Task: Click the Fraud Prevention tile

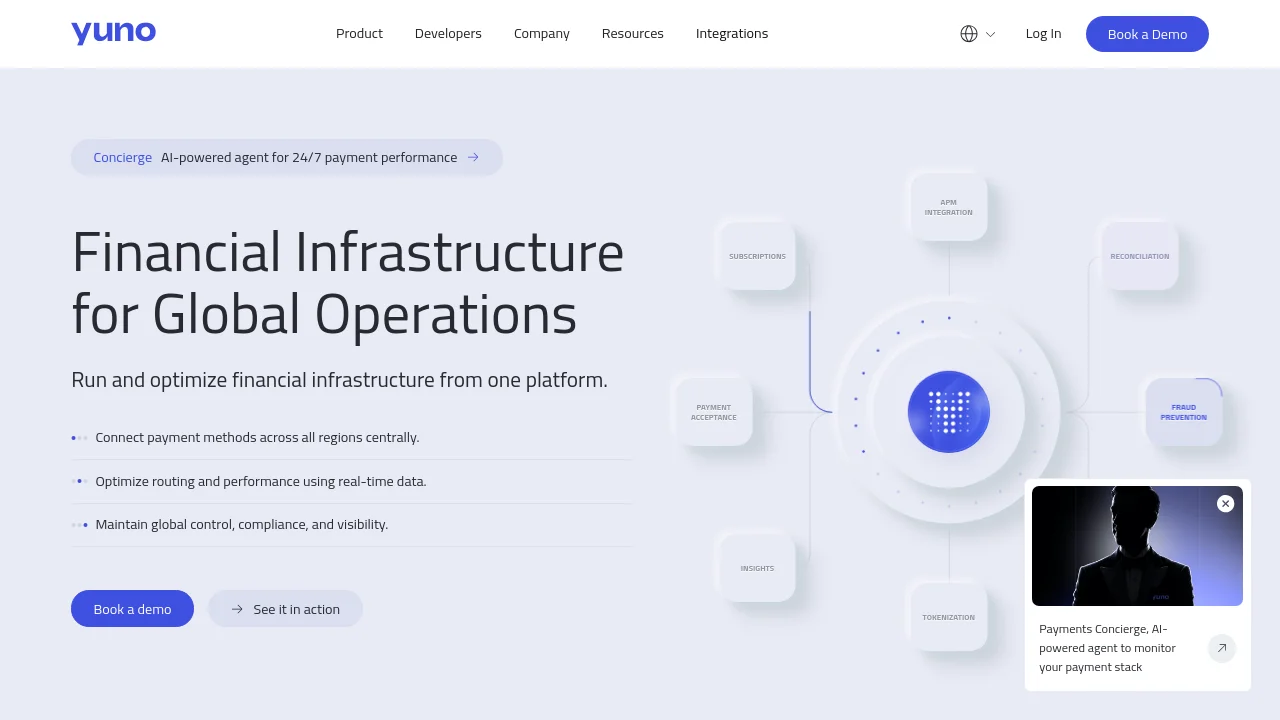Action: coord(1183,412)
